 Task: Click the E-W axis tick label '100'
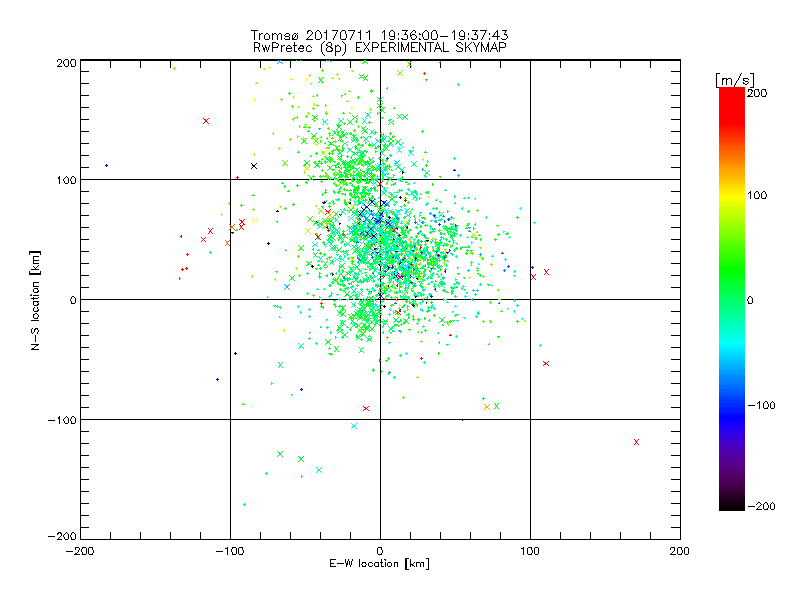(530, 551)
